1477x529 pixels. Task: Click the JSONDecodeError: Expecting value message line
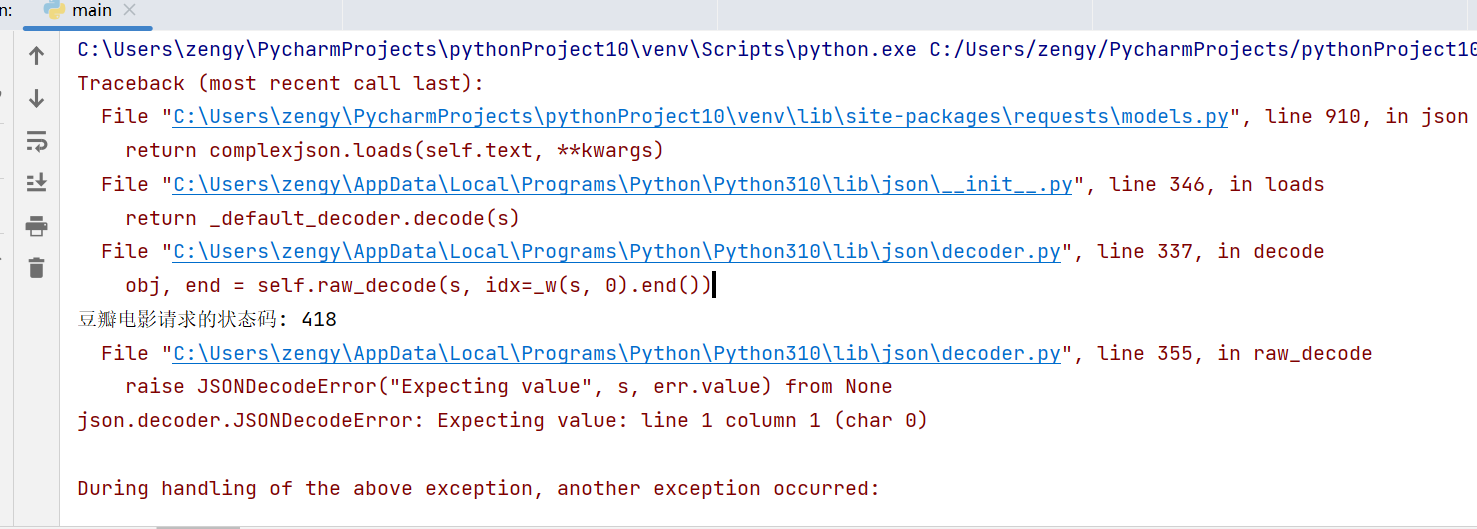coord(503,421)
